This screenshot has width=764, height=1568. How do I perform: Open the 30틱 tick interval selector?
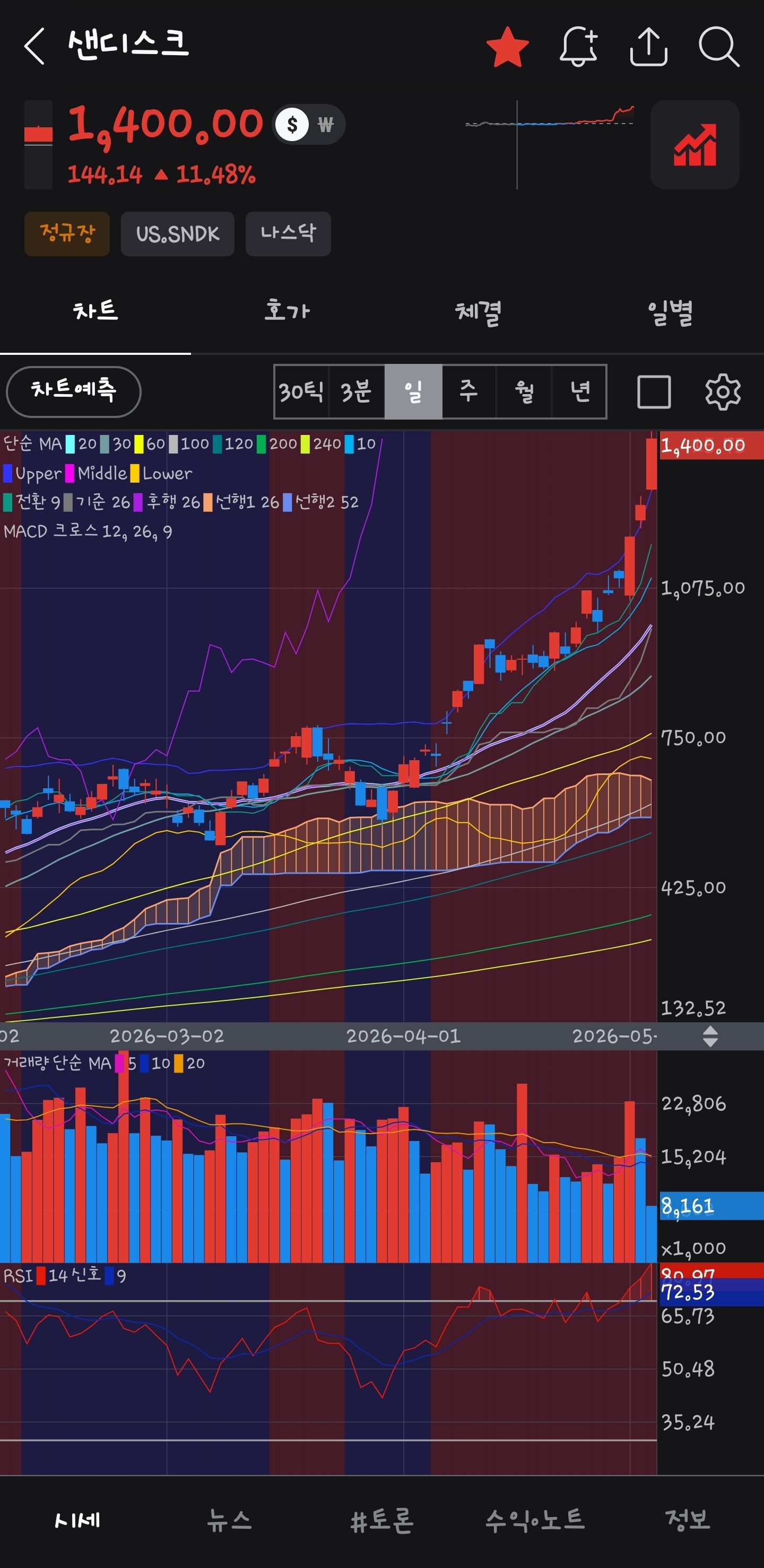pyautogui.click(x=301, y=391)
